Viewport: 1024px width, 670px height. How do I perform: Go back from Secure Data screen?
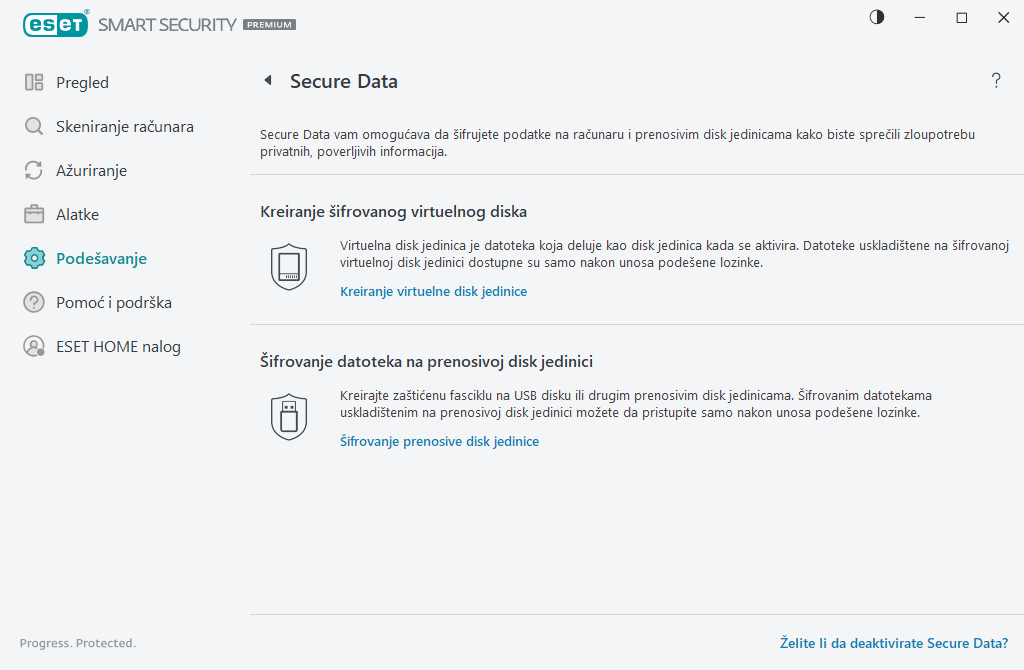click(x=267, y=80)
